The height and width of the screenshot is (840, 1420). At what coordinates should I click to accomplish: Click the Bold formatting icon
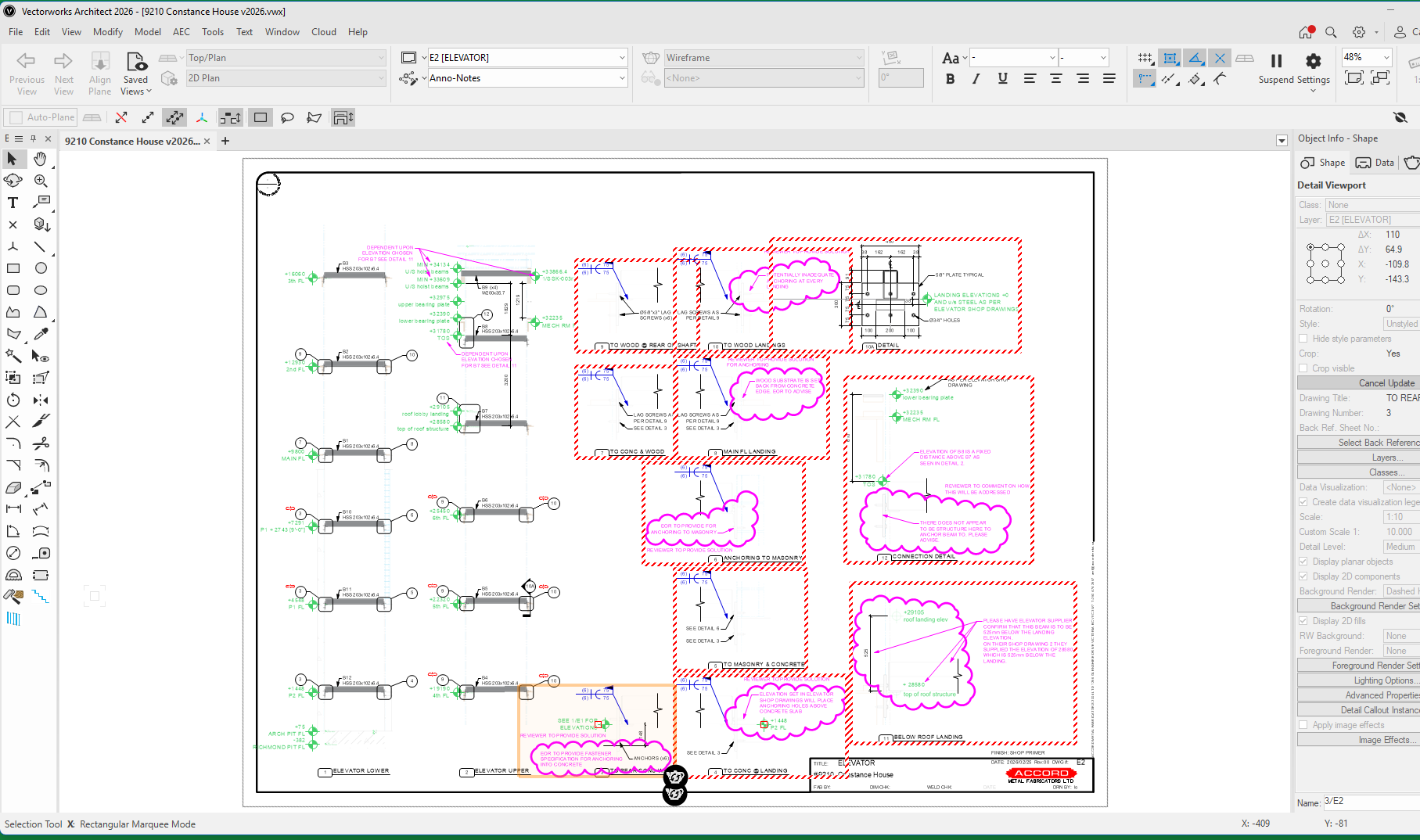(950, 78)
